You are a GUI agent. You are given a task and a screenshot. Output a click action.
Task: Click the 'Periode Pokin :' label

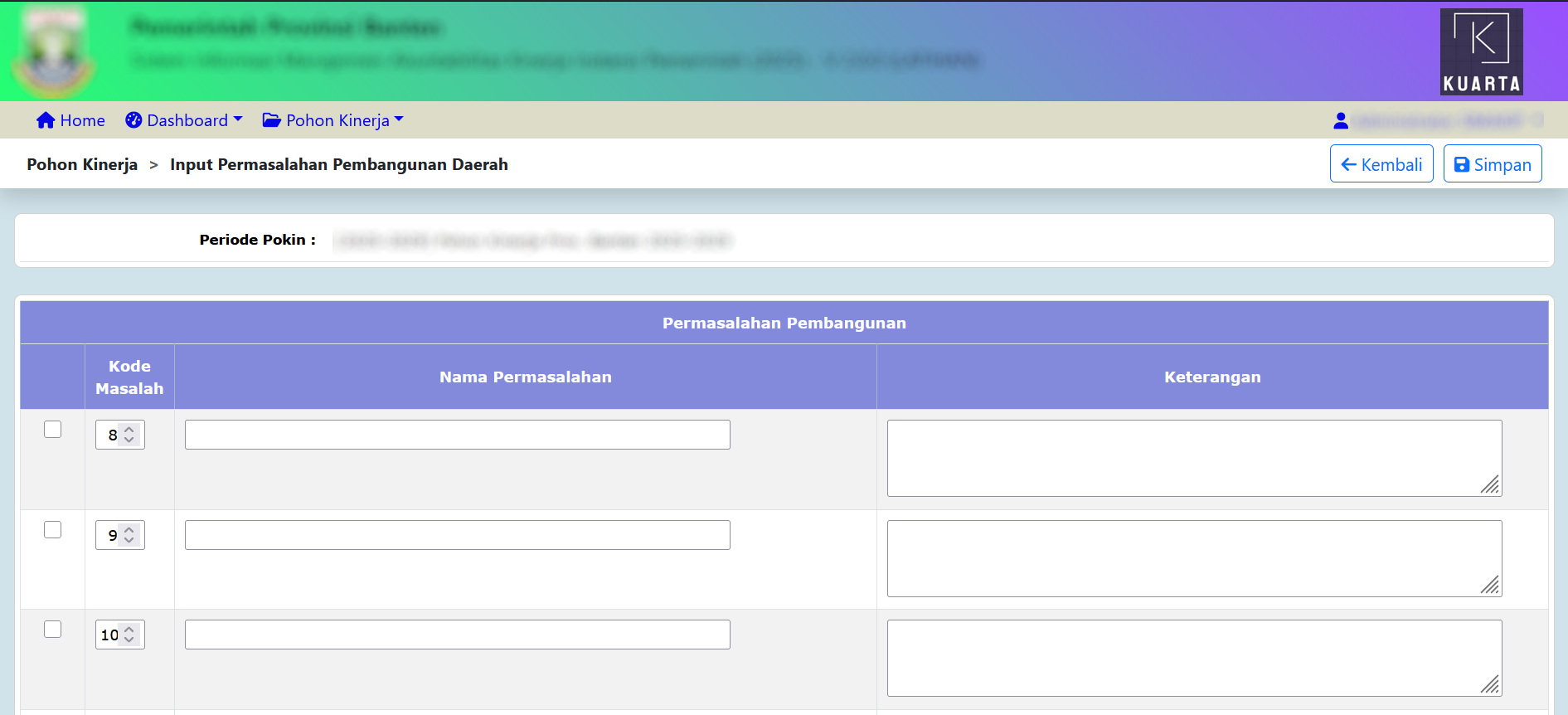tap(258, 240)
